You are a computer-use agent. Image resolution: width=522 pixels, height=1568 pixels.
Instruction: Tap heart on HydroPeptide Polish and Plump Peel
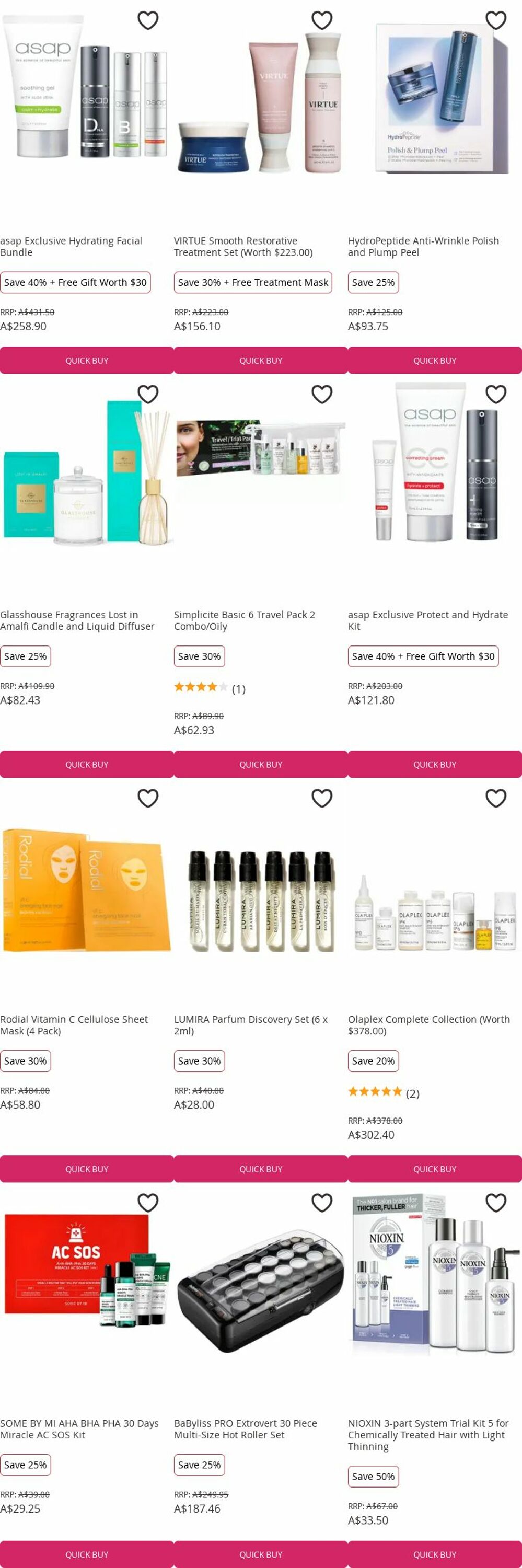coord(496,21)
